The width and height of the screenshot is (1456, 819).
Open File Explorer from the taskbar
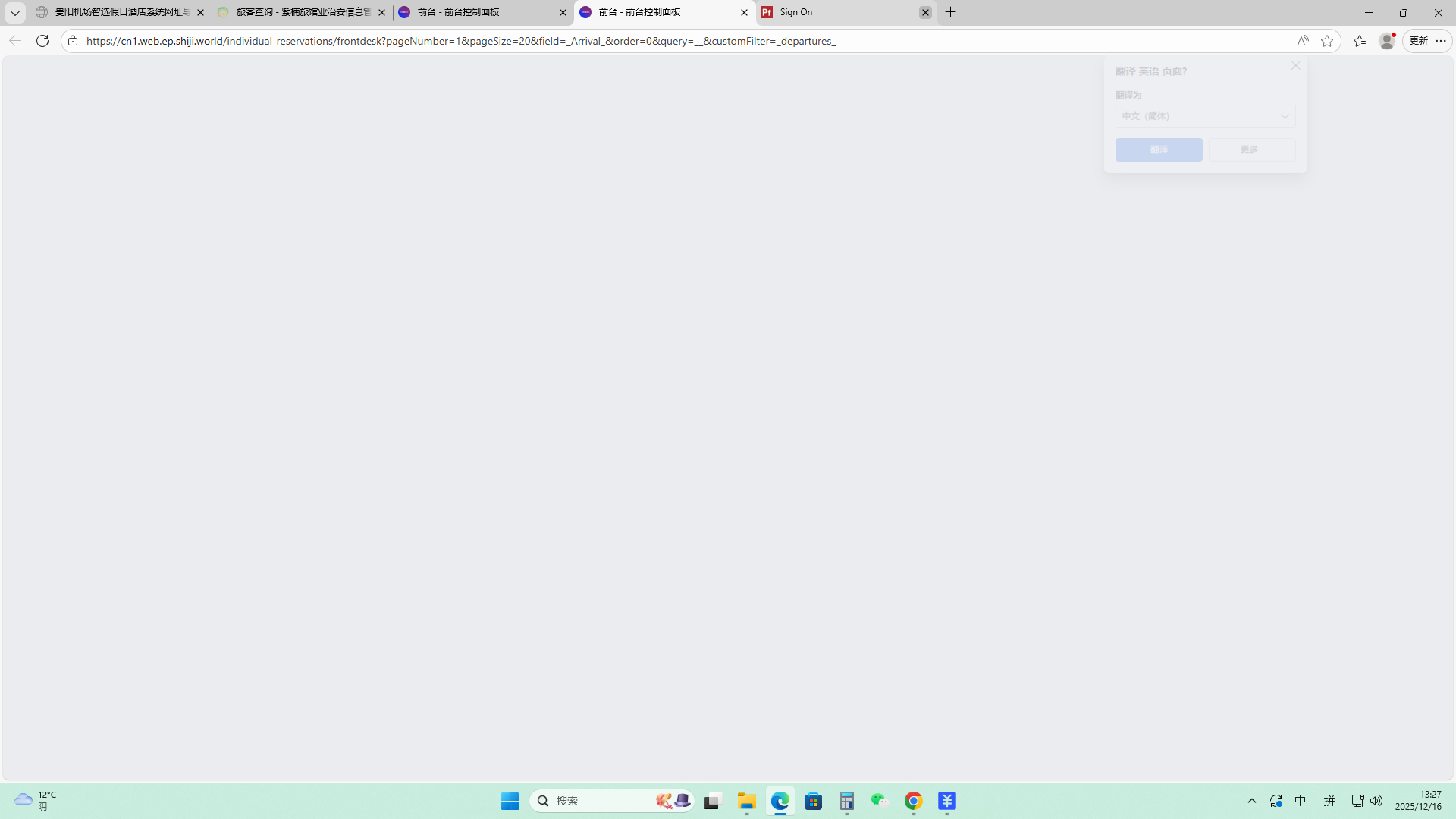(x=746, y=801)
